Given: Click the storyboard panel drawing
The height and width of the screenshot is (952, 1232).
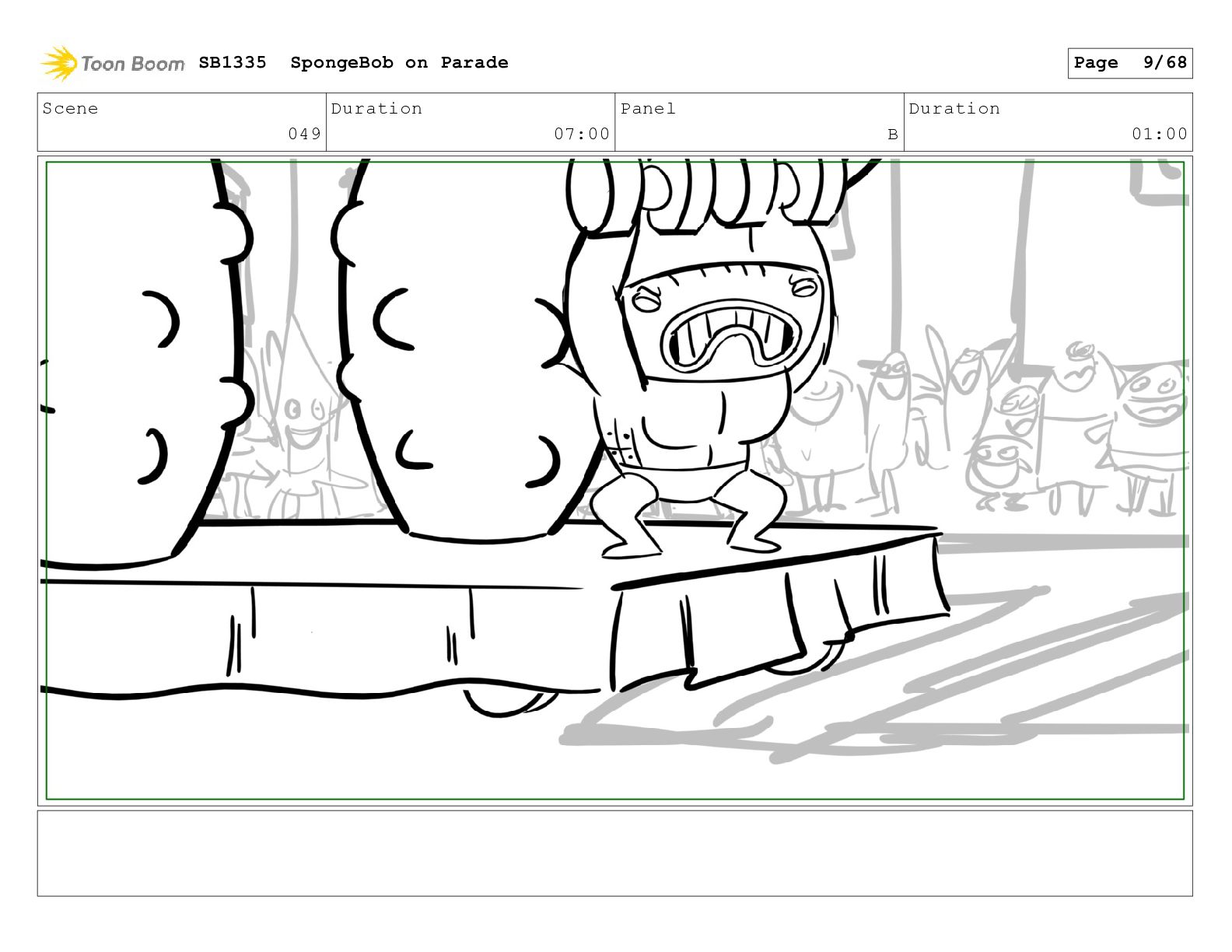Looking at the screenshot, I should pyautogui.click(x=614, y=481).
